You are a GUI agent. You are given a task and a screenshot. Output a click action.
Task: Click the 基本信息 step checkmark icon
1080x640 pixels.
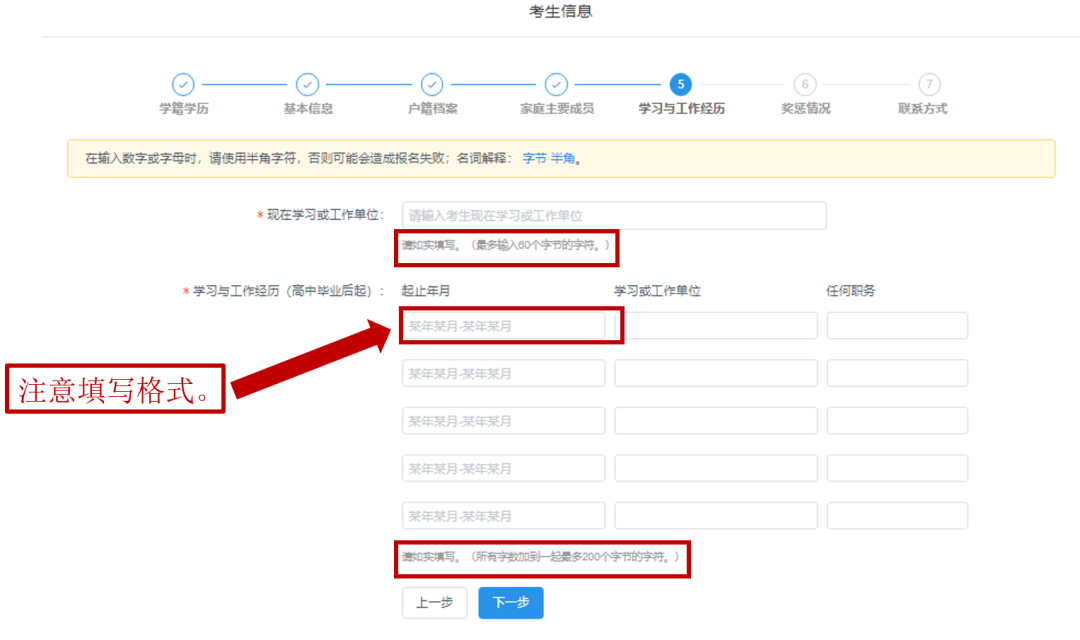308,85
